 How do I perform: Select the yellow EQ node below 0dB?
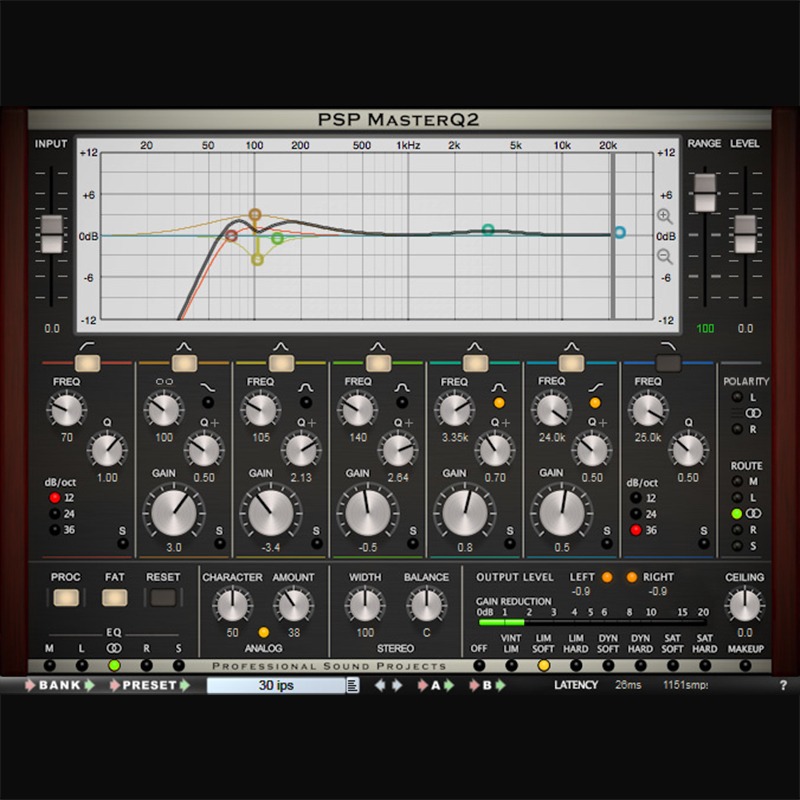tap(258, 260)
